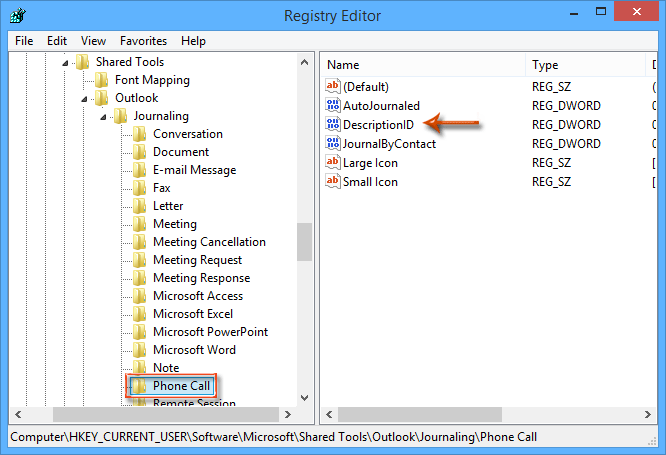The height and width of the screenshot is (455, 666).
Task: Collapse the Shared Tools tree node
Action: click(66, 62)
